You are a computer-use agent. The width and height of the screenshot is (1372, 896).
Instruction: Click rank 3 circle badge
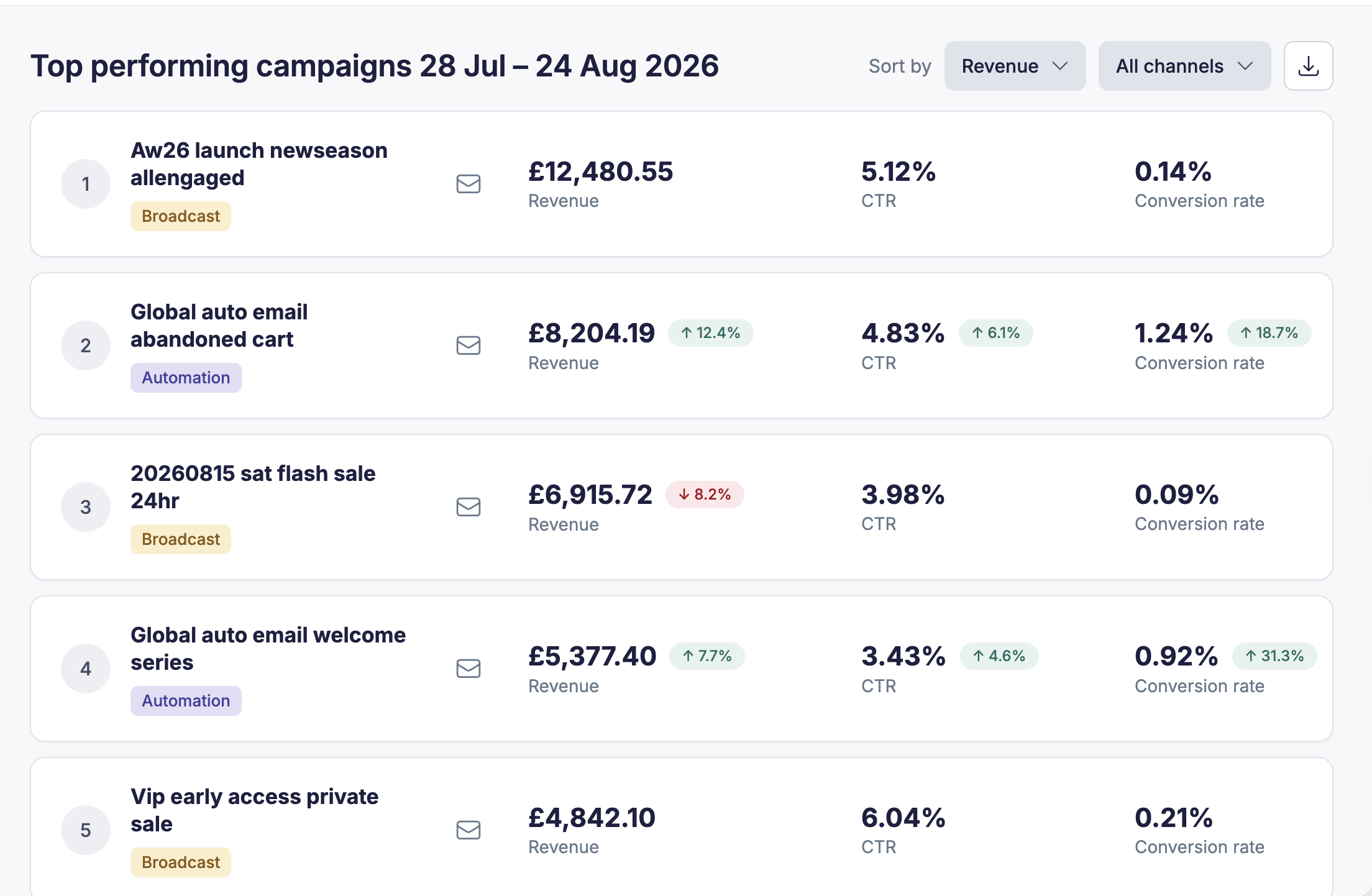pos(86,507)
